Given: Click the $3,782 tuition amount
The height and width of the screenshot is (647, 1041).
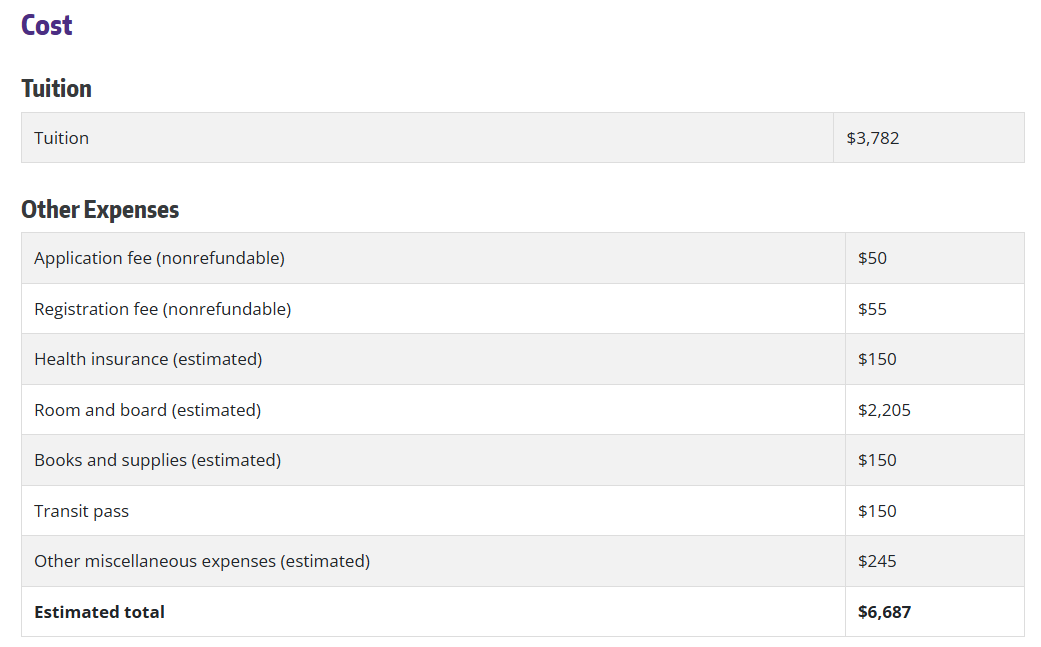Looking at the screenshot, I should tap(872, 138).
